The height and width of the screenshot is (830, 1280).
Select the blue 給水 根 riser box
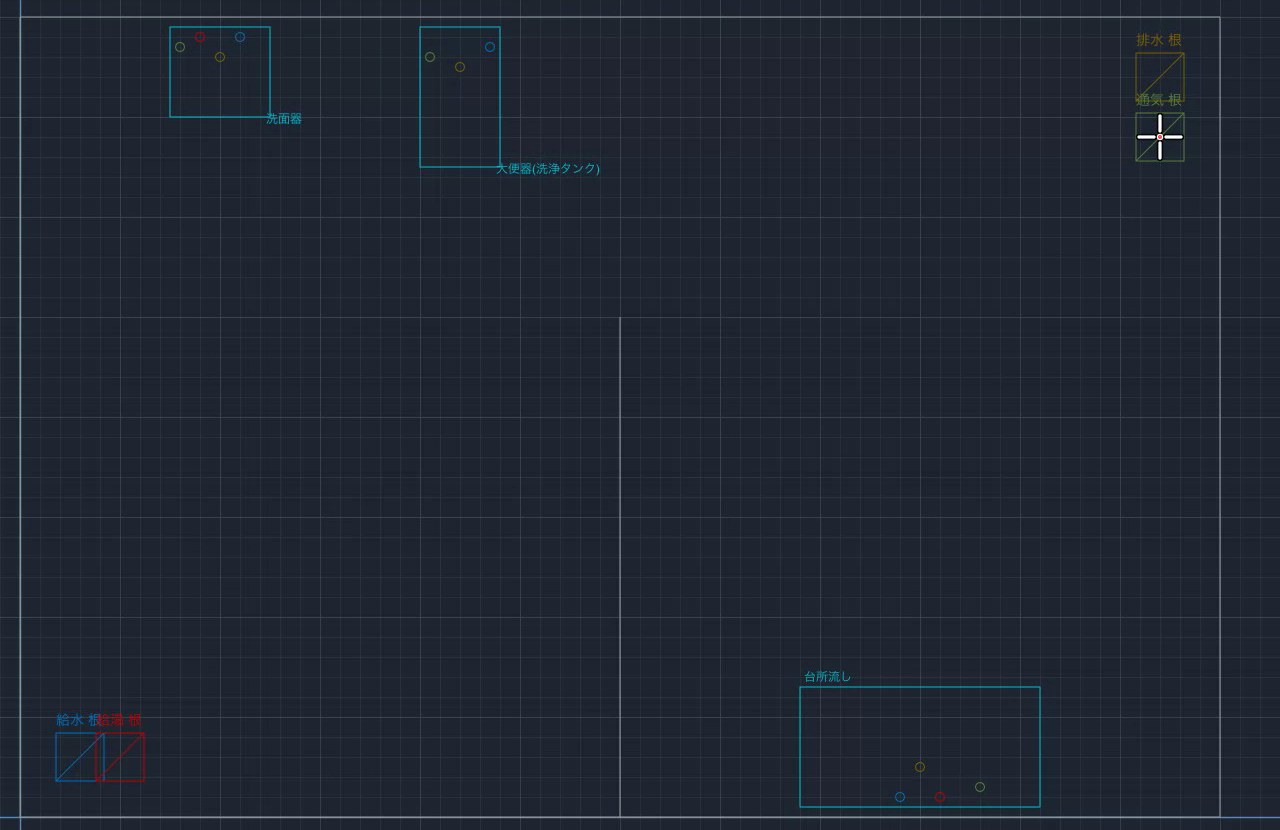80,757
